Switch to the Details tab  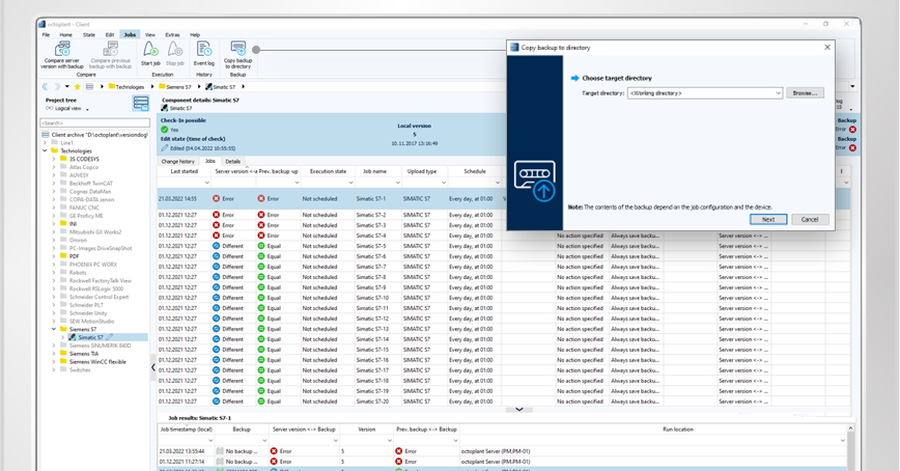232,161
